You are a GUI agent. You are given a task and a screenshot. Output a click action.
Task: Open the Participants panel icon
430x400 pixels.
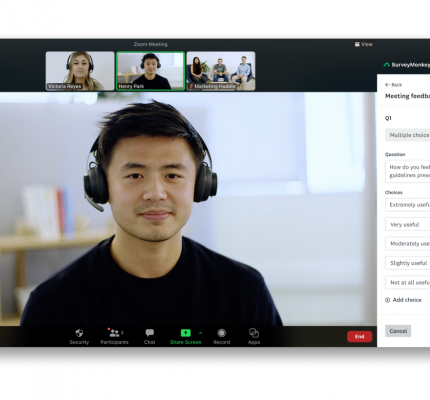click(114, 333)
